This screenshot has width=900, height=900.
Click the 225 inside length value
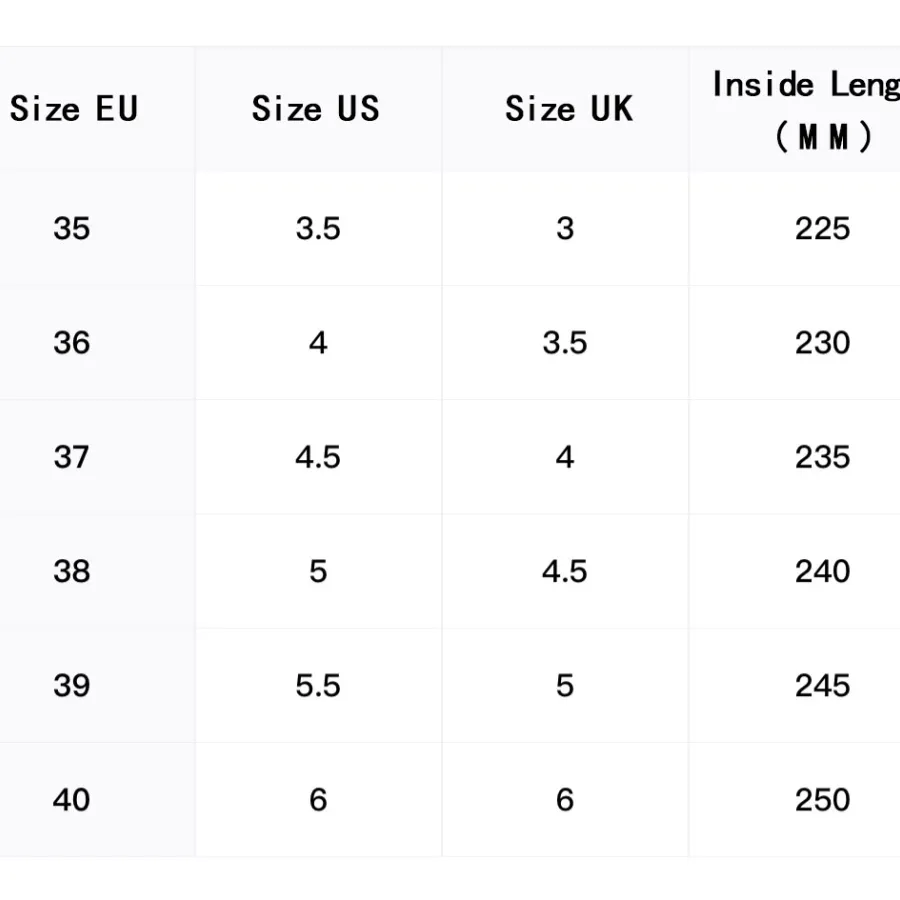click(822, 228)
